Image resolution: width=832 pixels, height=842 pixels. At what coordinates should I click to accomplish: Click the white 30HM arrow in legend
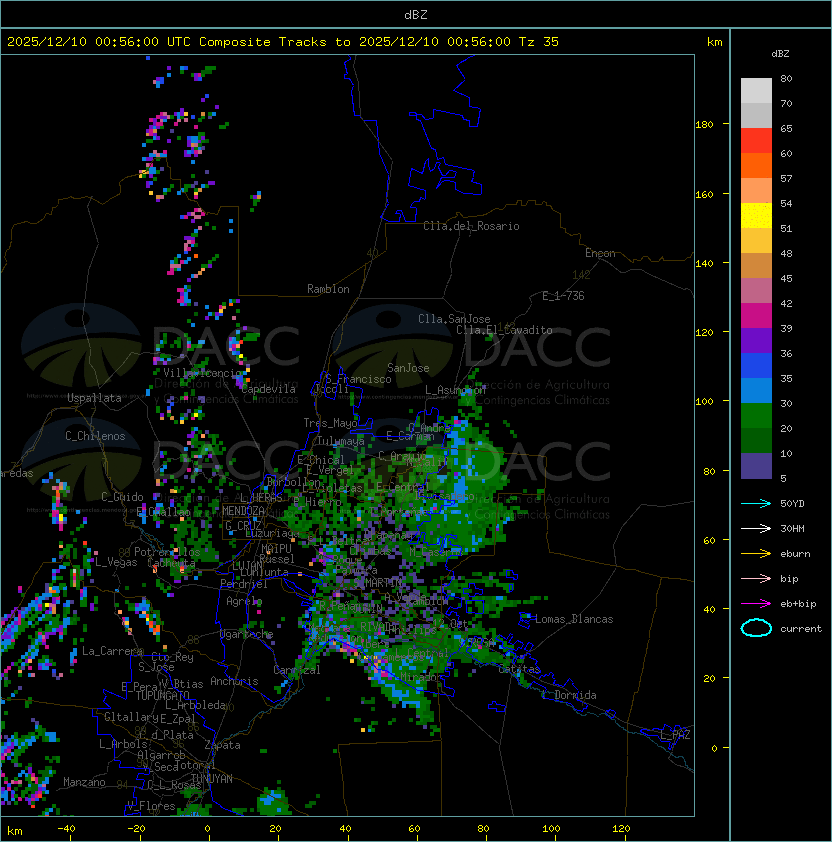756,528
